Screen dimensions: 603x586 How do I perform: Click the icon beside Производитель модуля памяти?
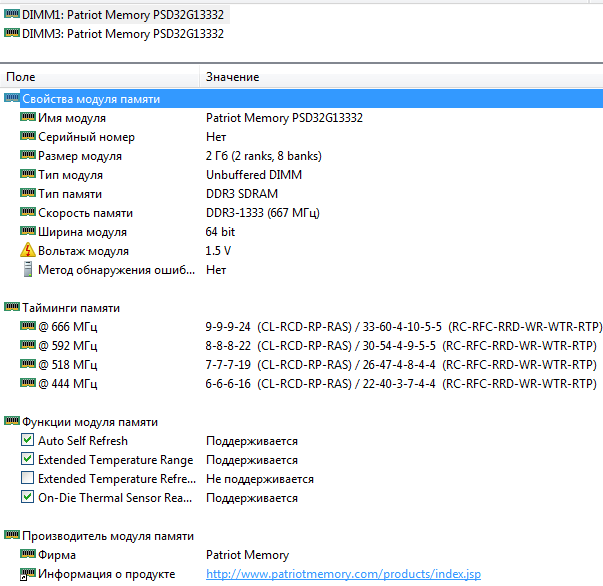point(12,535)
